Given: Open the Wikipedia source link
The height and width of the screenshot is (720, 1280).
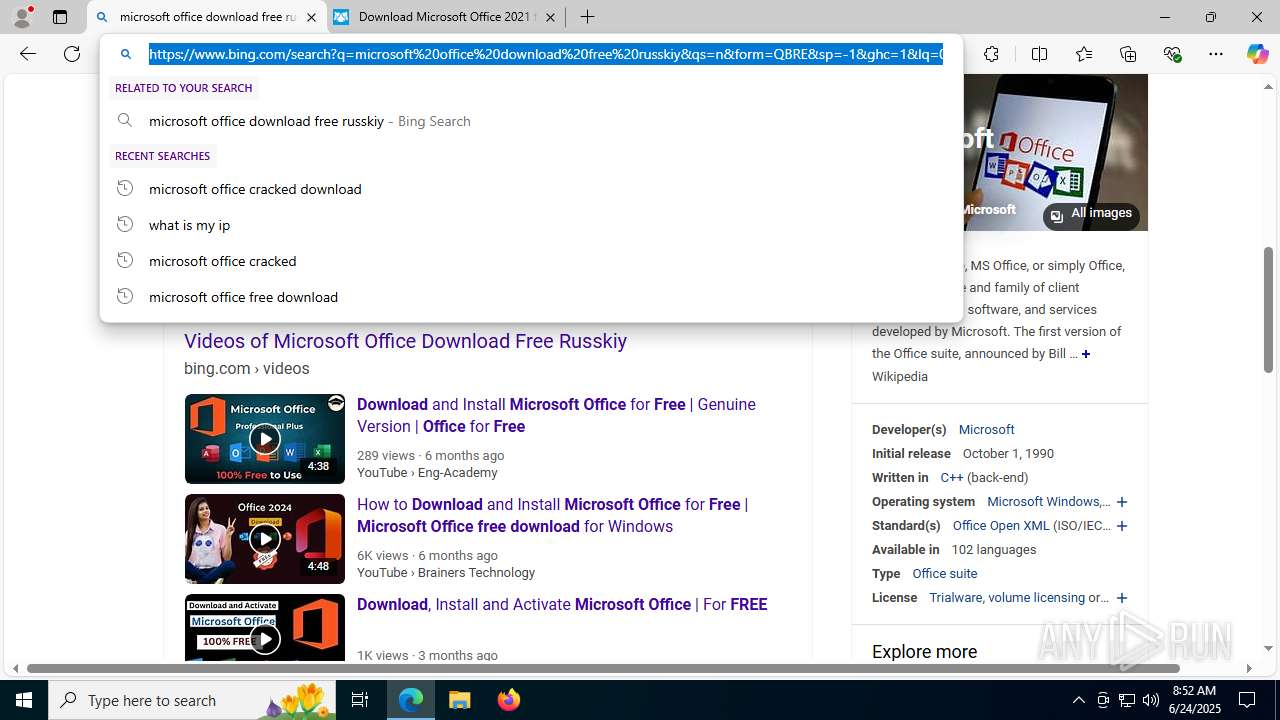Looking at the screenshot, I should pyautogui.click(x=900, y=377).
